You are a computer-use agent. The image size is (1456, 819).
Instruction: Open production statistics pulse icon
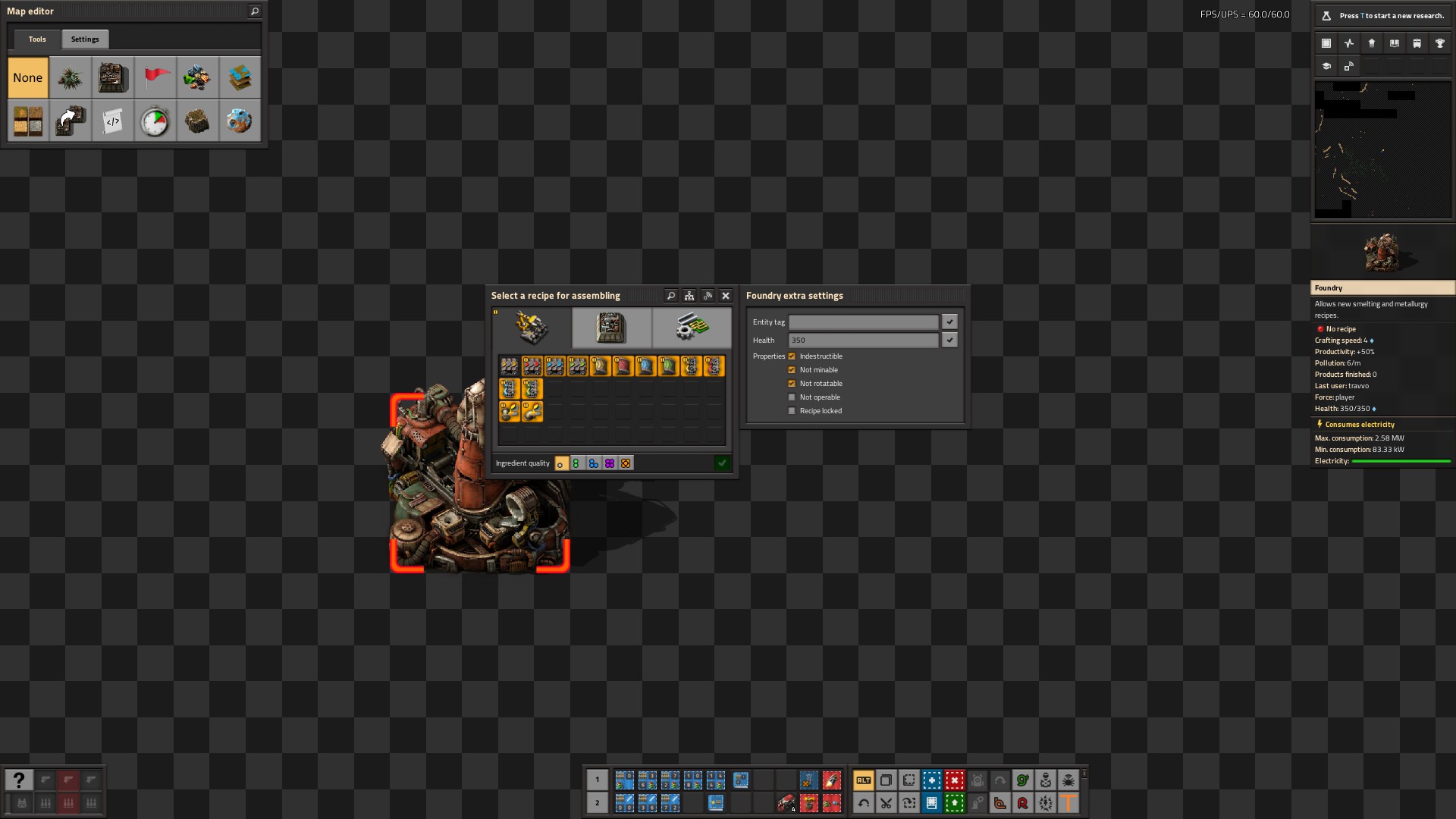[1349, 43]
